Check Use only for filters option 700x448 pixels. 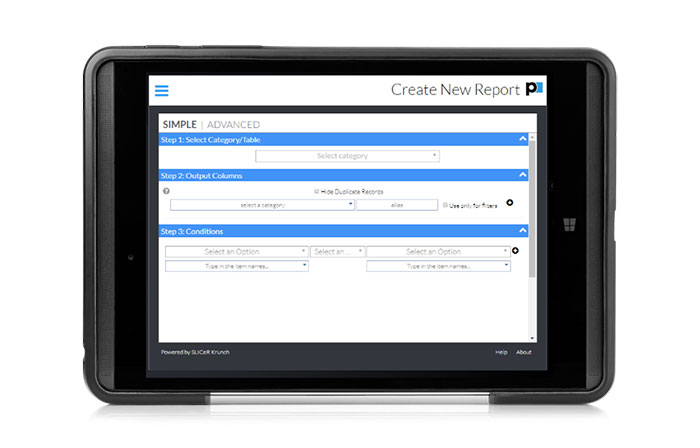click(446, 205)
